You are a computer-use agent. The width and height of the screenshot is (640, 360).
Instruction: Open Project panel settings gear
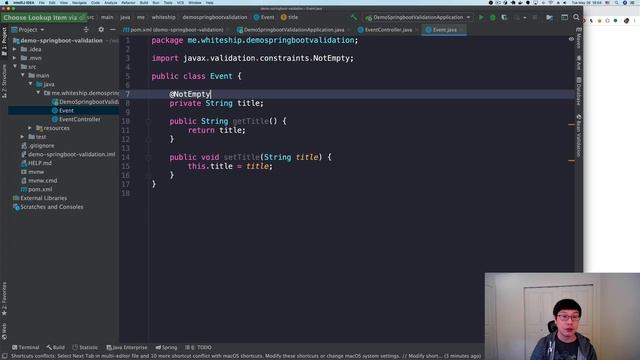(x=101, y=29)
